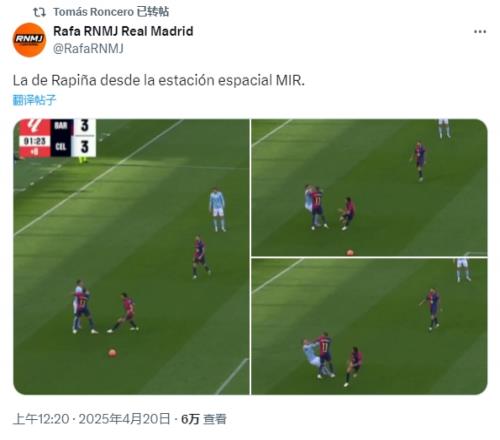
Task: Open the three-dot more options menu
Action: pos(480,32)
